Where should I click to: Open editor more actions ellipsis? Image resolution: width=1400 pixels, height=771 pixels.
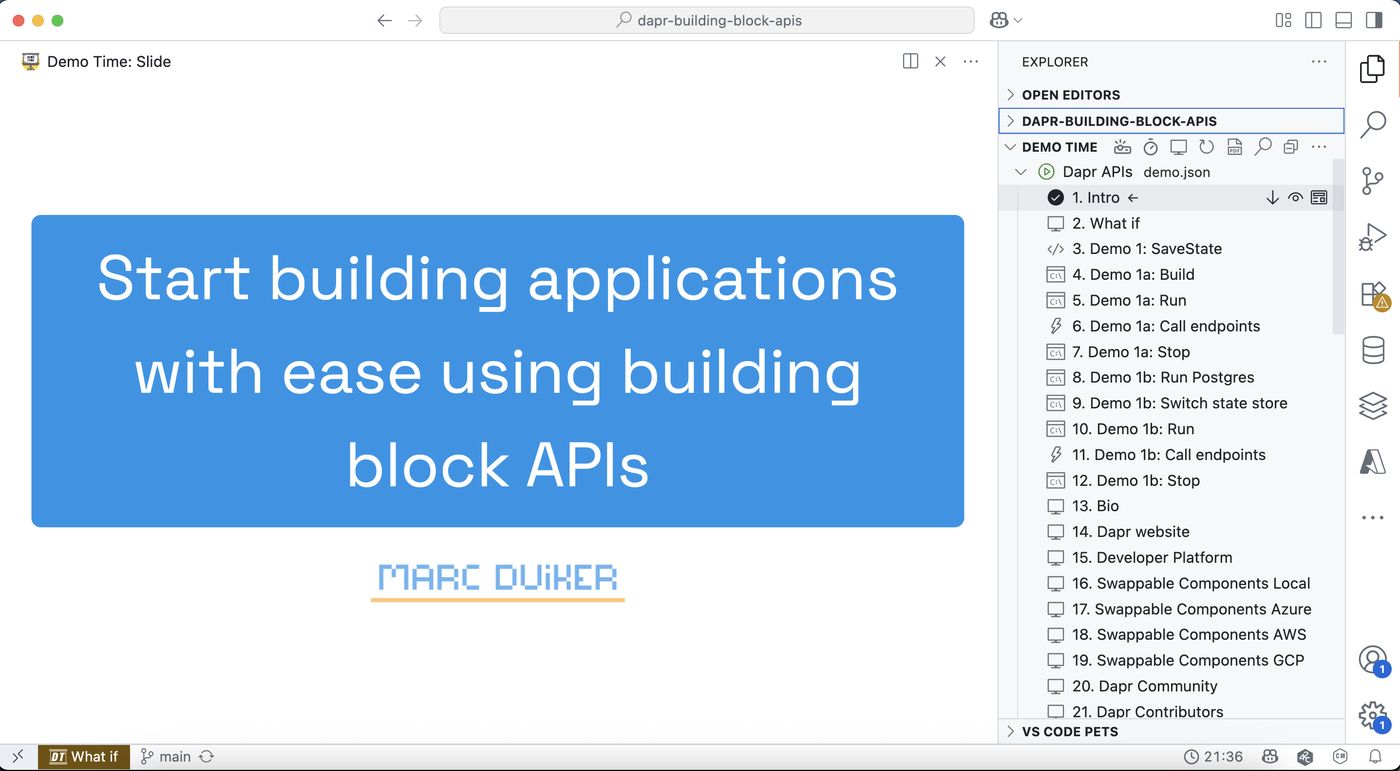pos(971,61)
